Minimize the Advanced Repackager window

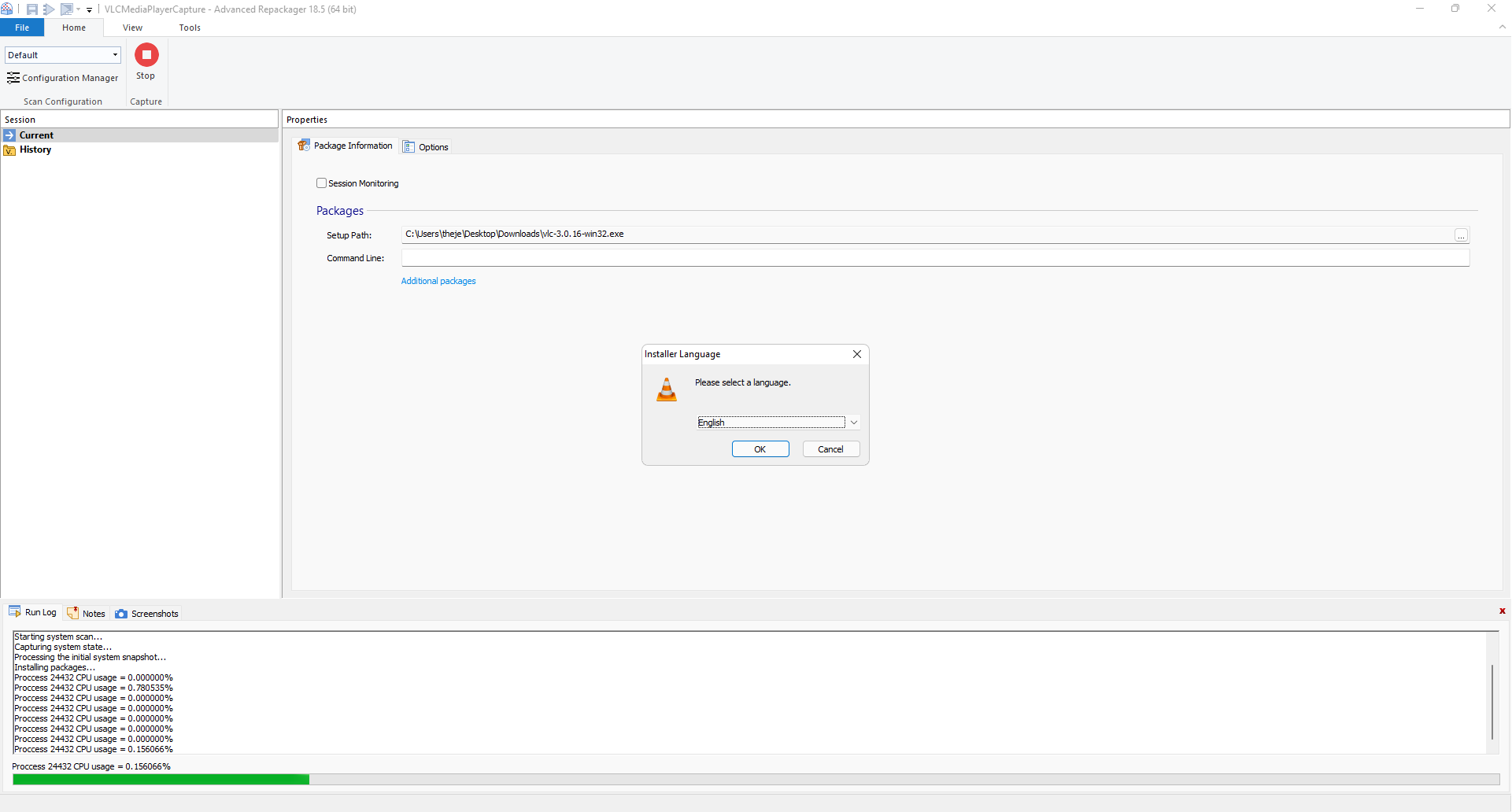[1420, 9]
